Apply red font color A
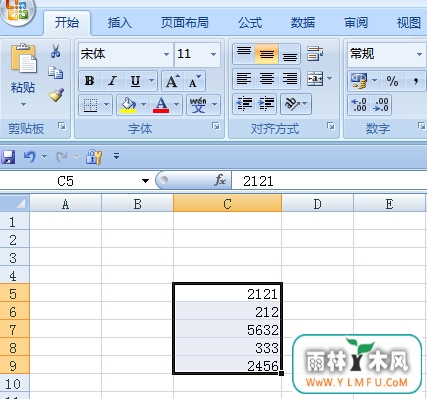Screen dimensions: 427x399 [x=161, y=105]
